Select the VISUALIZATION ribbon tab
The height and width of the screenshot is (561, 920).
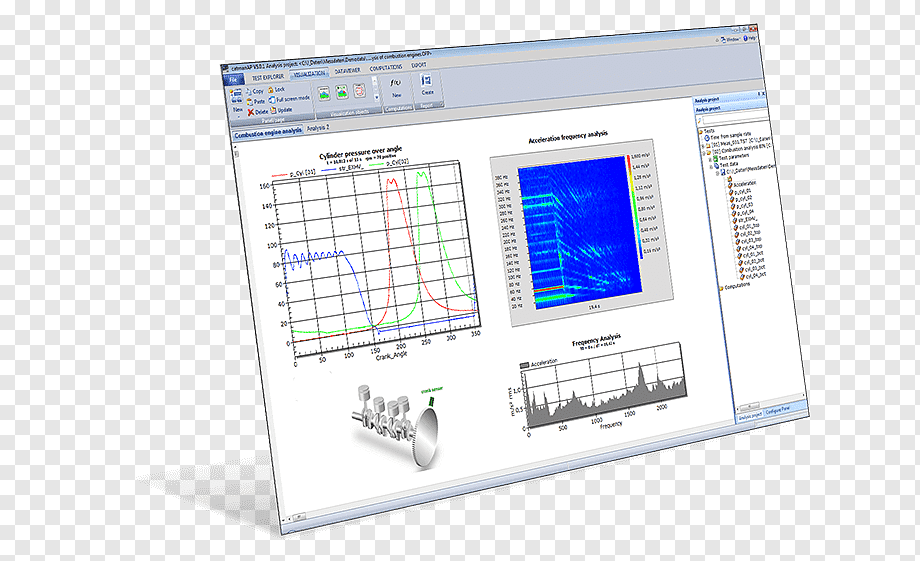point(310,73)
